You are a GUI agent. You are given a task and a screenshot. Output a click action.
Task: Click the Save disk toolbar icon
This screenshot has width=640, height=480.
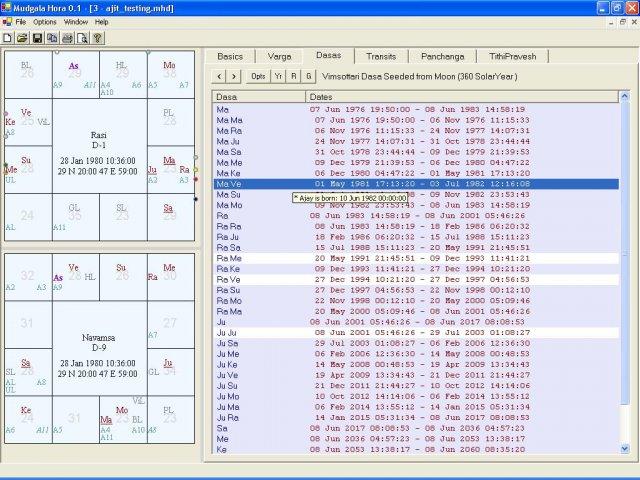(37, 38)
